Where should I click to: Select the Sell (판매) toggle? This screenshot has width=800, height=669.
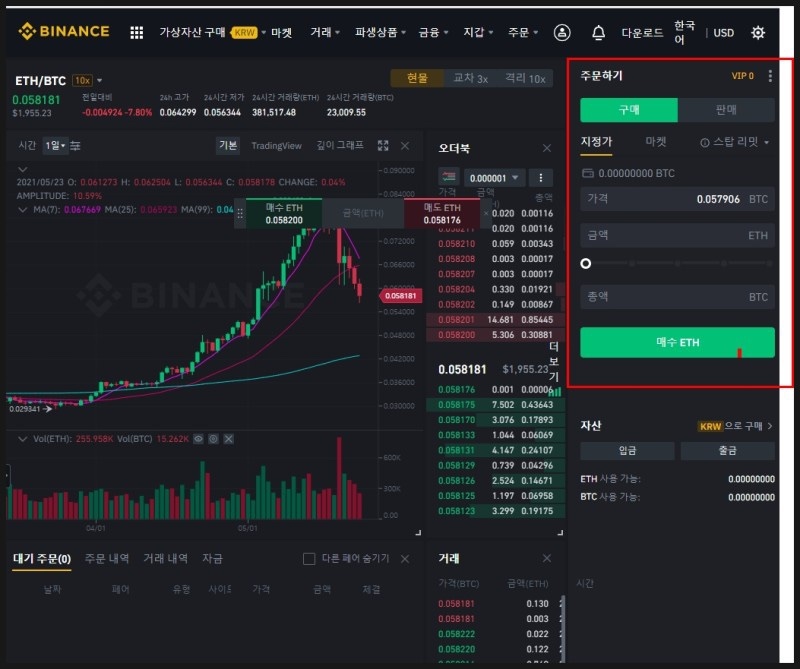click(726, 110)
